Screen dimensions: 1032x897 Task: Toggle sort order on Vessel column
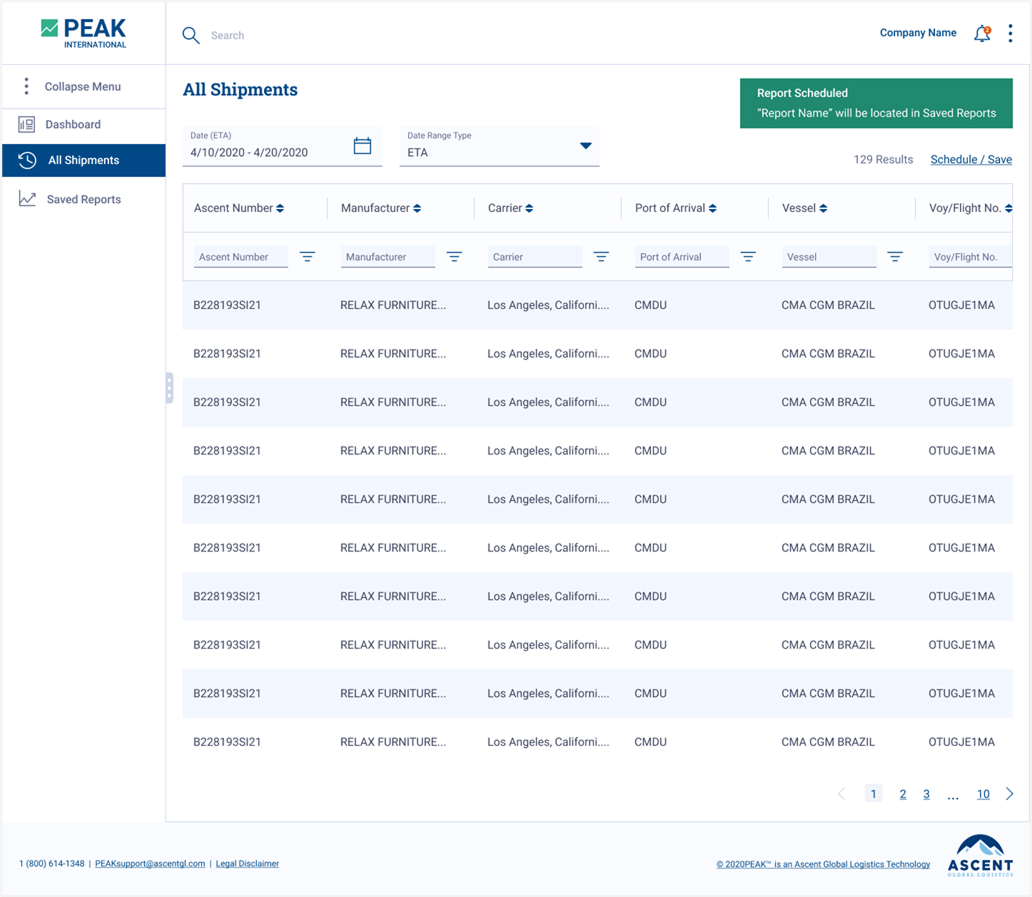(823, 208)
